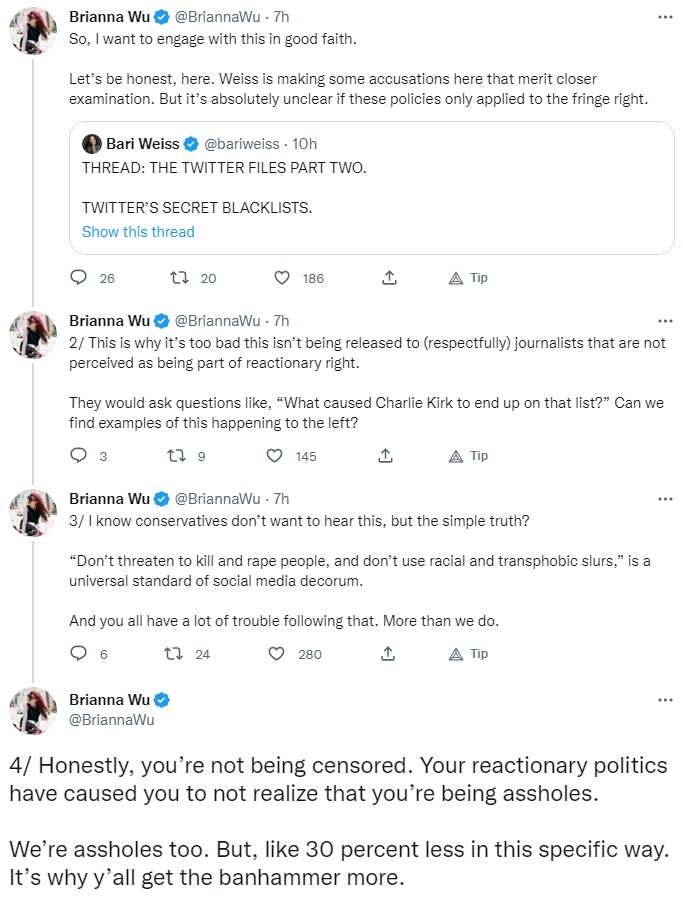The height and width of the screenshot is (903, 683).
Task: Tip the author on the 3/ tweet
Action: 468,654
